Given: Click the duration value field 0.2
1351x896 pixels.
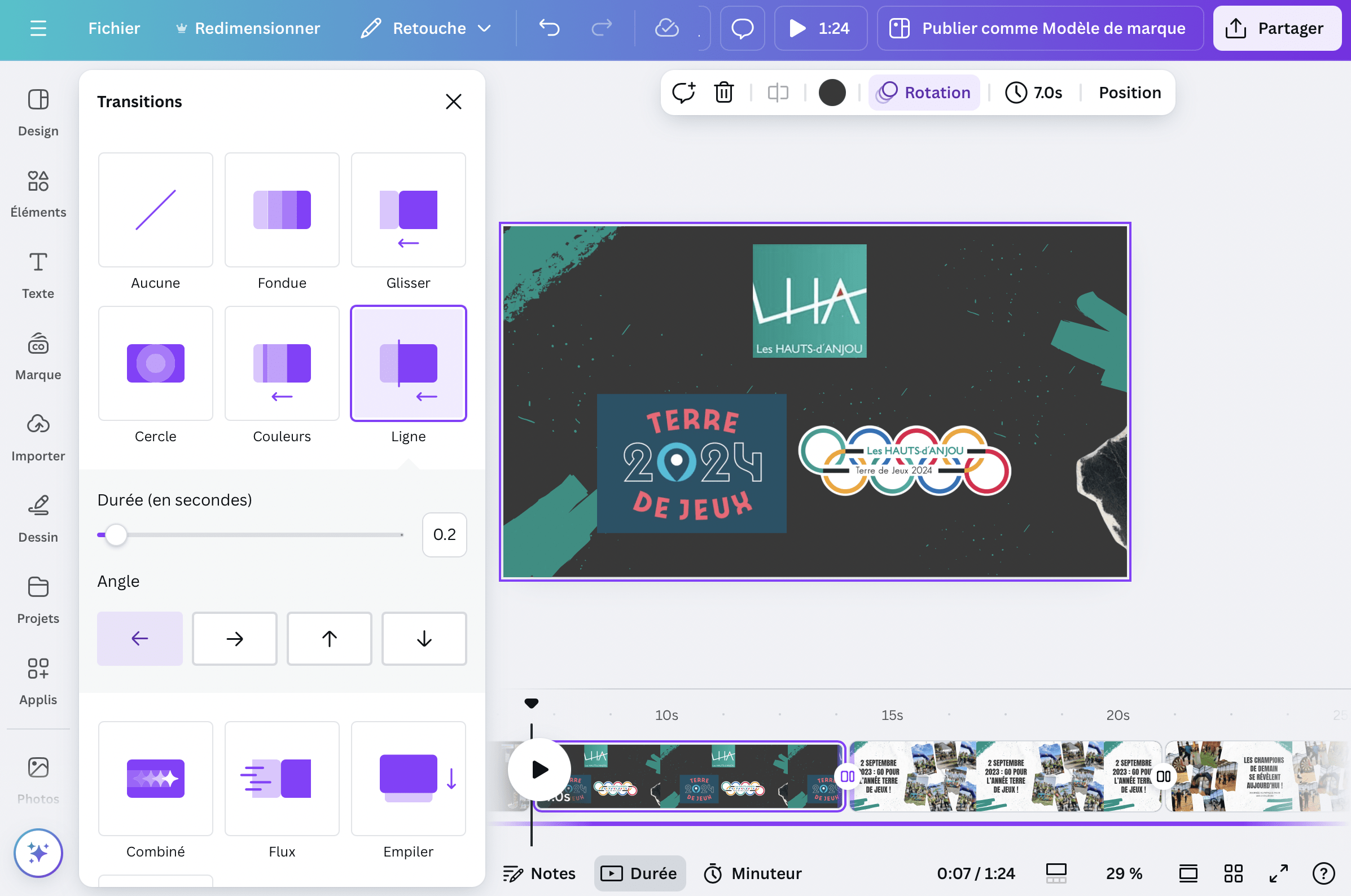Looking at the screenshot, I should [x=444, y=534].
